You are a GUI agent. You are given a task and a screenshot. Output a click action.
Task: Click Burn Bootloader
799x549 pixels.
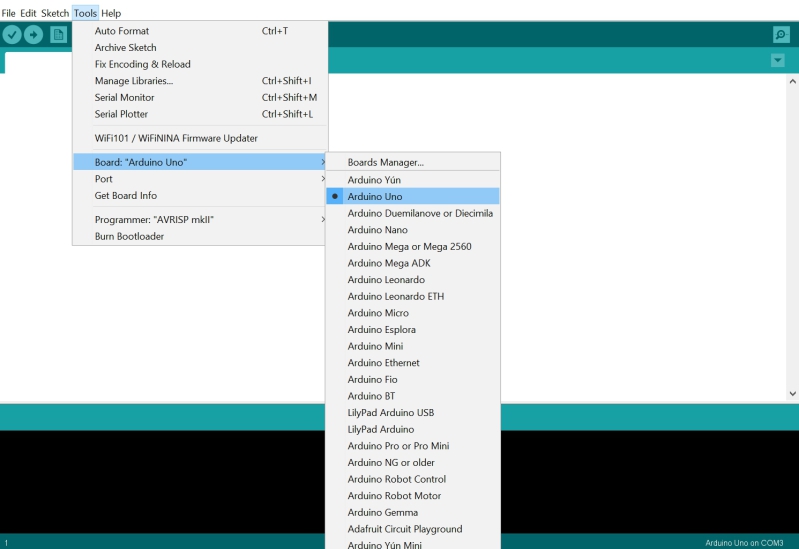tap(129, 237)
